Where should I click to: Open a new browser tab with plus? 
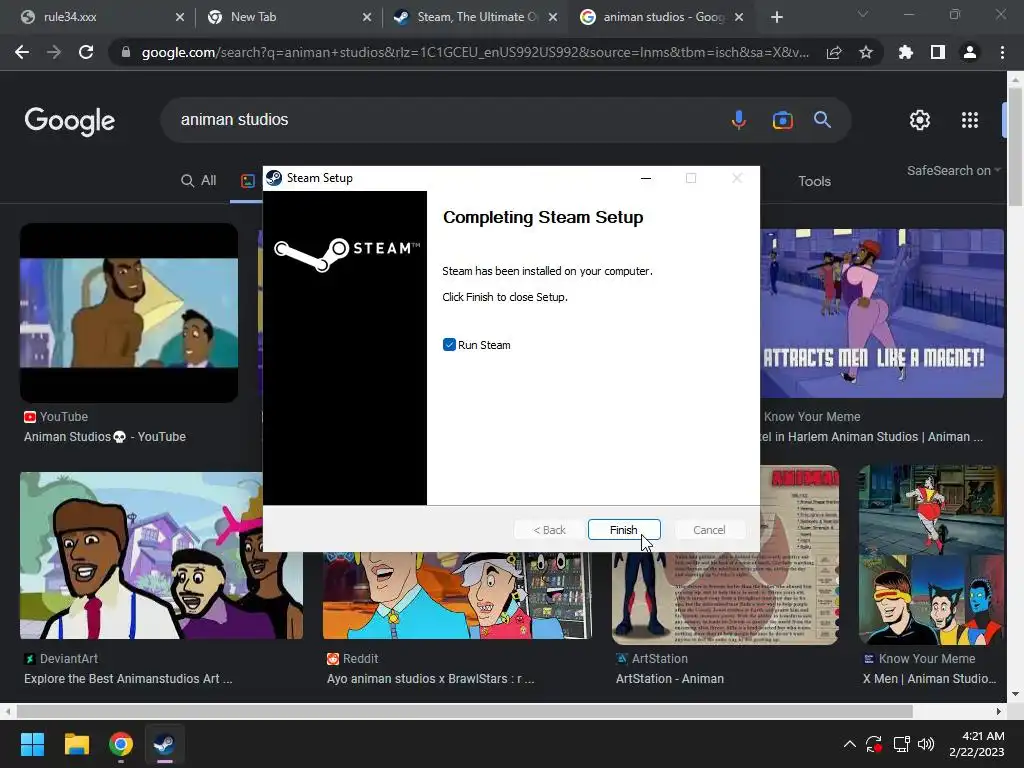pyautogui.click(x=776, y=17)
